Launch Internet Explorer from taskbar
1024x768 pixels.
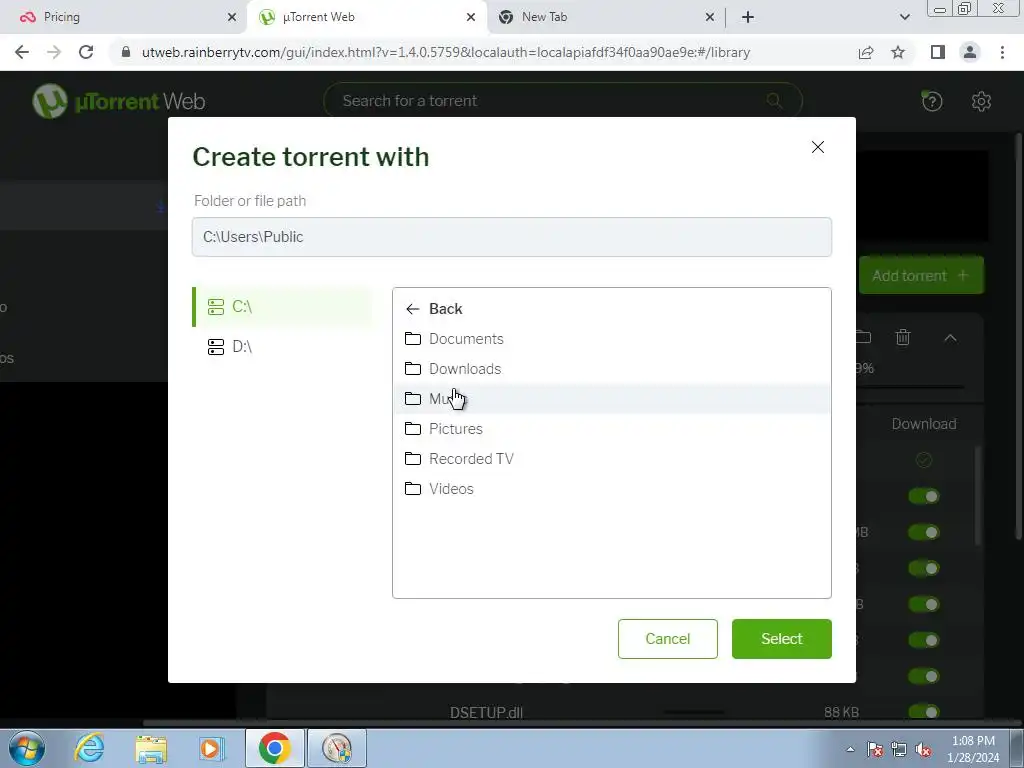click(x=89, y=748)
